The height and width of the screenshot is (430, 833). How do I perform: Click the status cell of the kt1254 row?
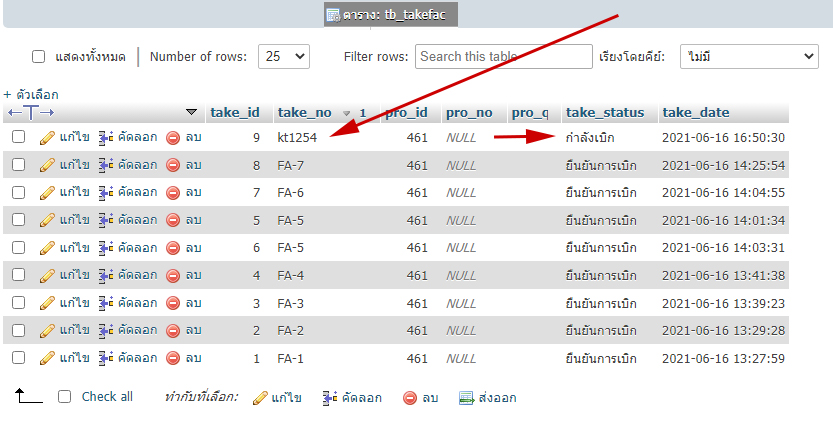point(590,138)
